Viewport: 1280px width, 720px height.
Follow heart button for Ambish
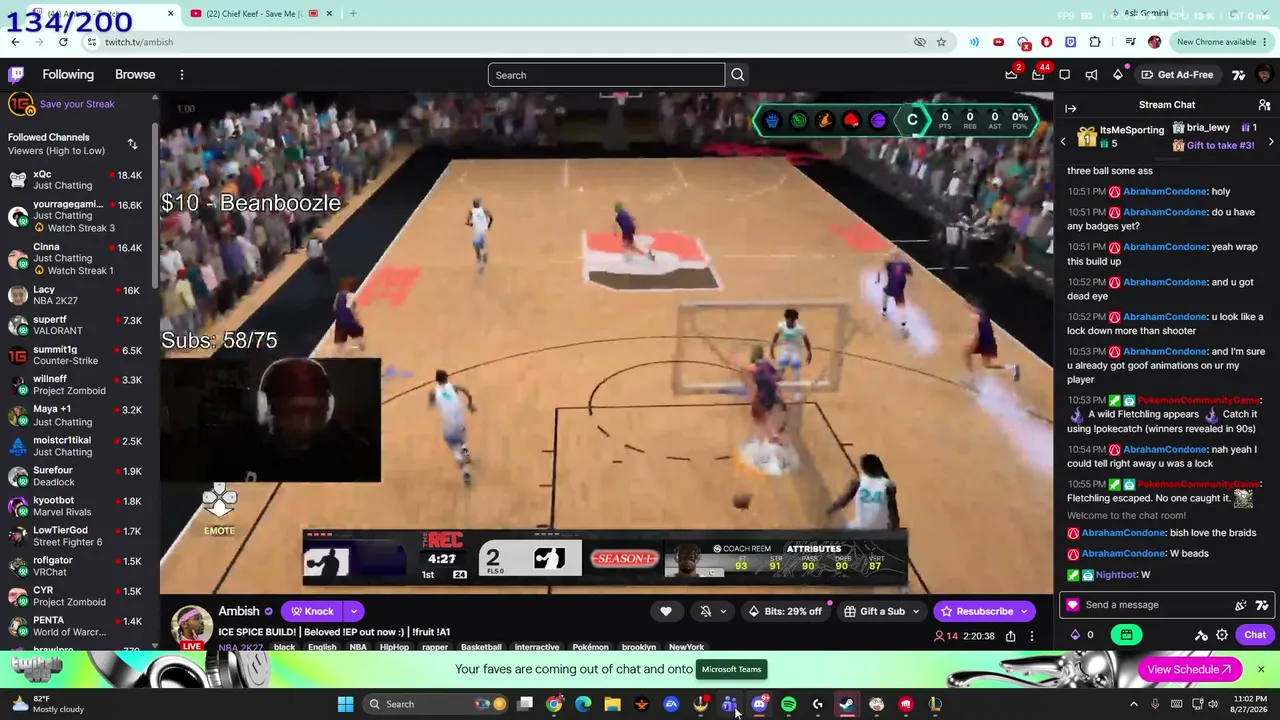666,611
